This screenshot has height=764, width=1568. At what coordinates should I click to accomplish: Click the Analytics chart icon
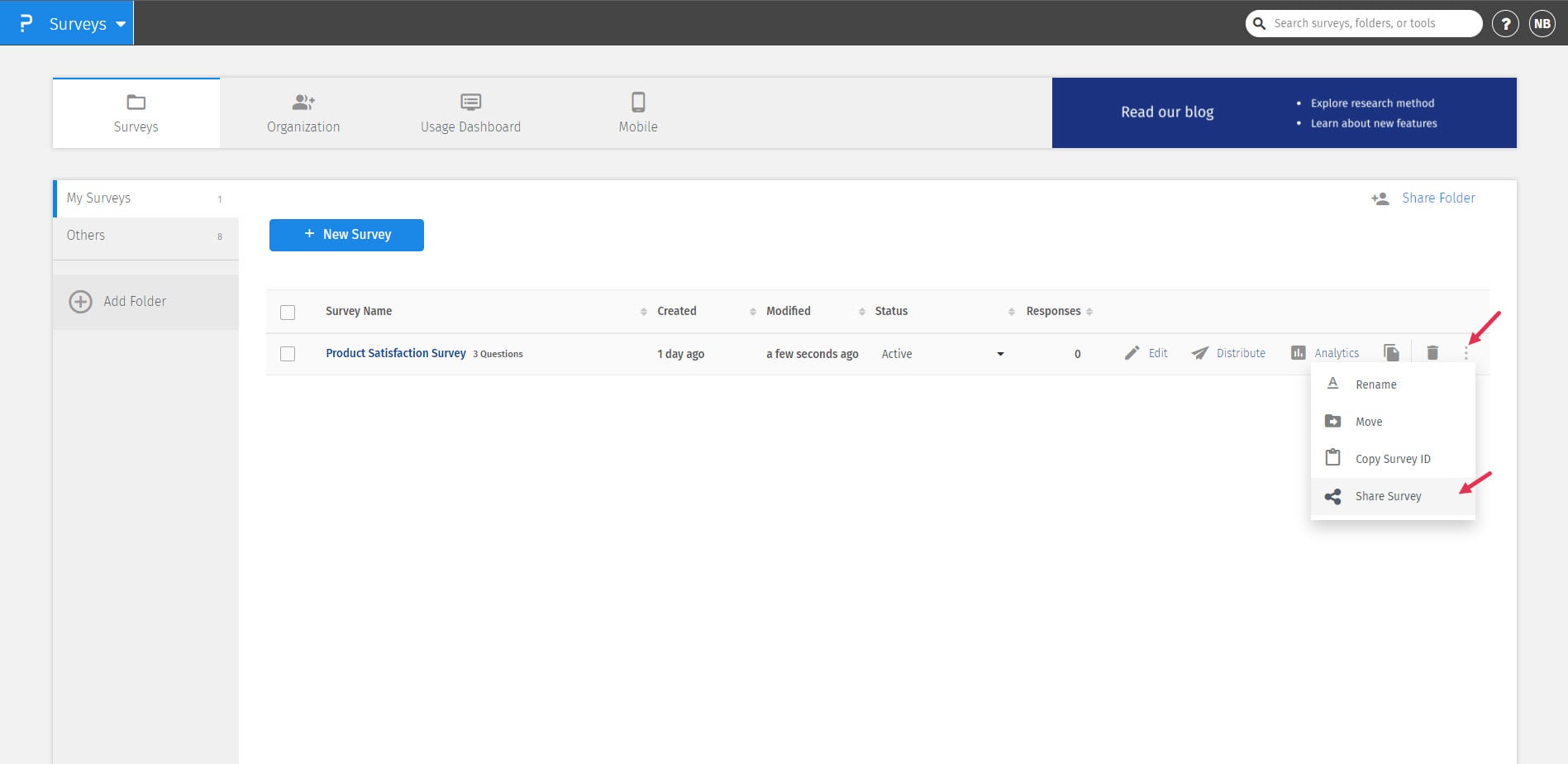coord(1299,353)
